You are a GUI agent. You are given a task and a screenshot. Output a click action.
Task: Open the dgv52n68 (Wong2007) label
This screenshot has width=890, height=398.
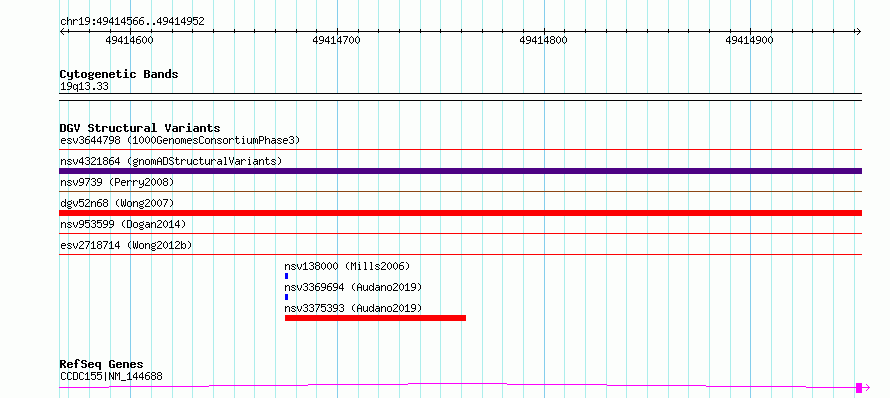117,203
